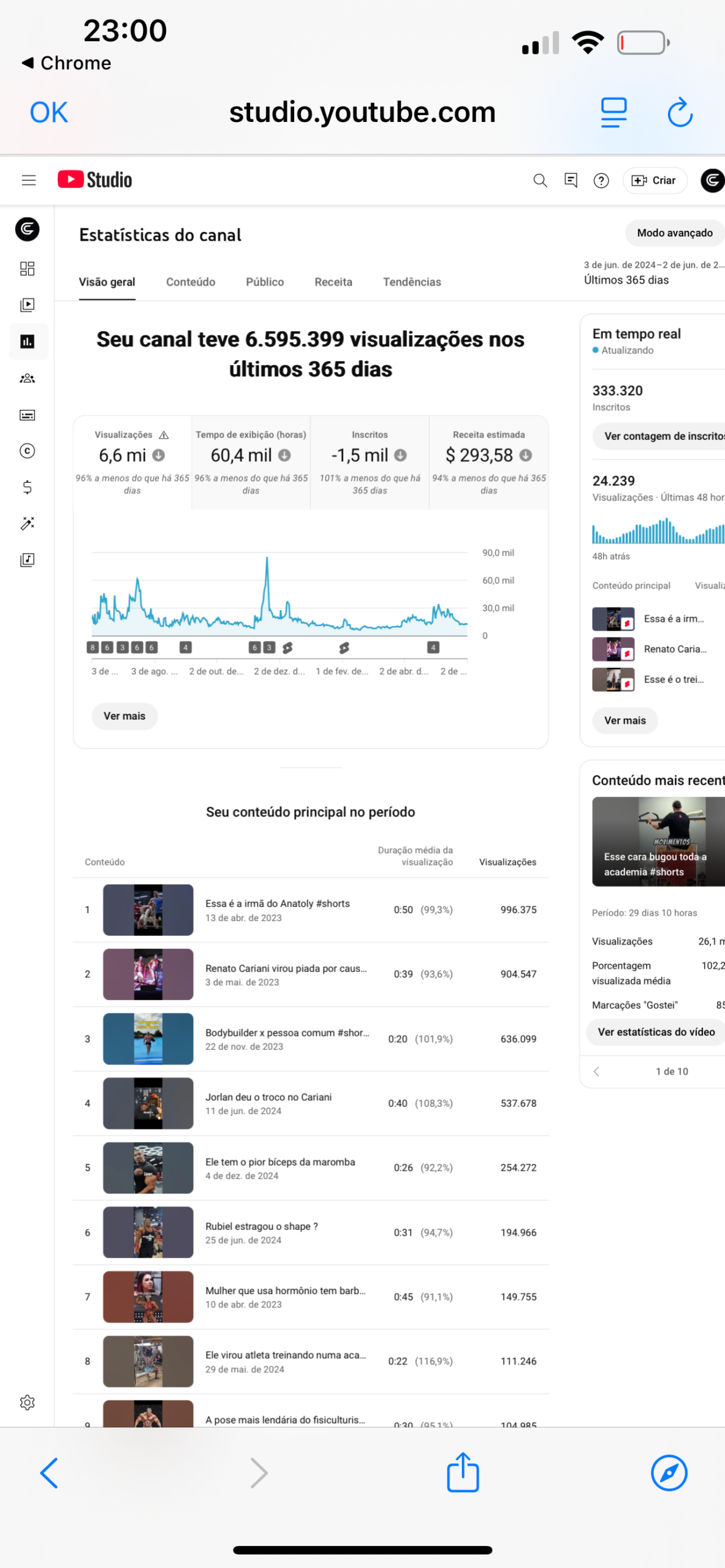Open the hamburger menu in Studio header
The width and height of the screenshot is (725, 1568).
[x=28, y=180]
